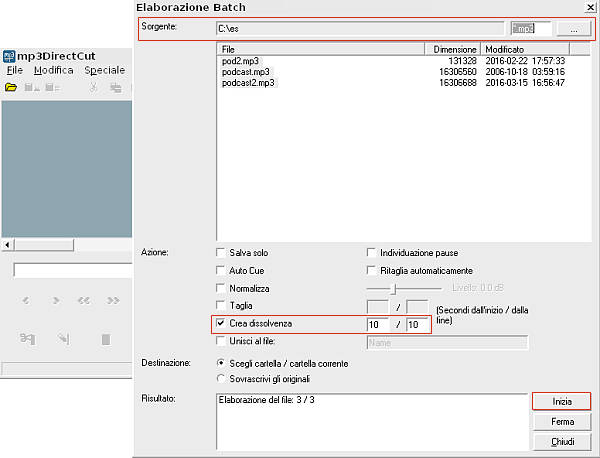Click the fast-forward double arrow button
The height and width of the screenshot is (458, 600).
tap(113, 300)
